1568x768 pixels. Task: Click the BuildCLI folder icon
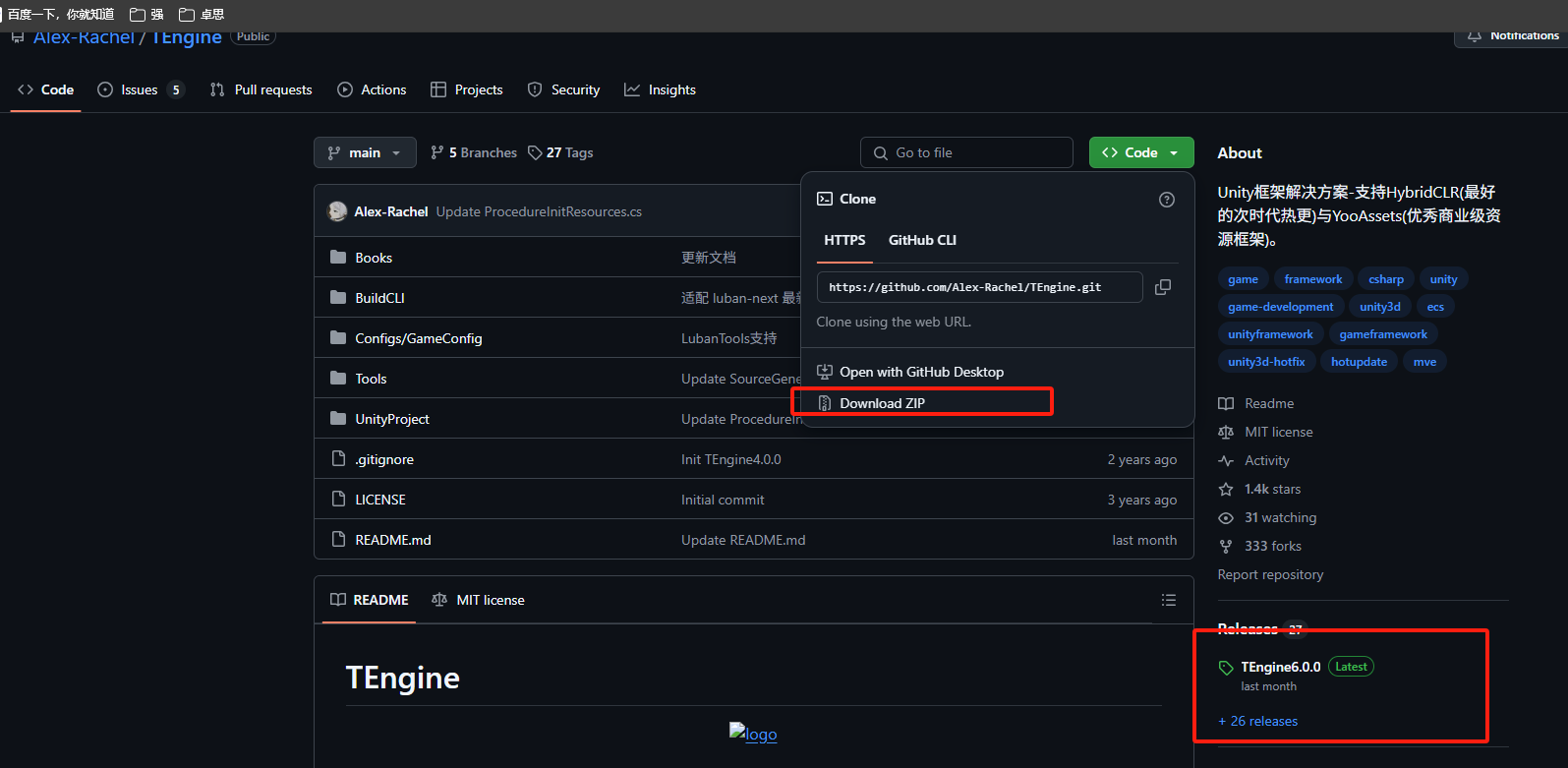pyautogui.click(x=338, y=298)
